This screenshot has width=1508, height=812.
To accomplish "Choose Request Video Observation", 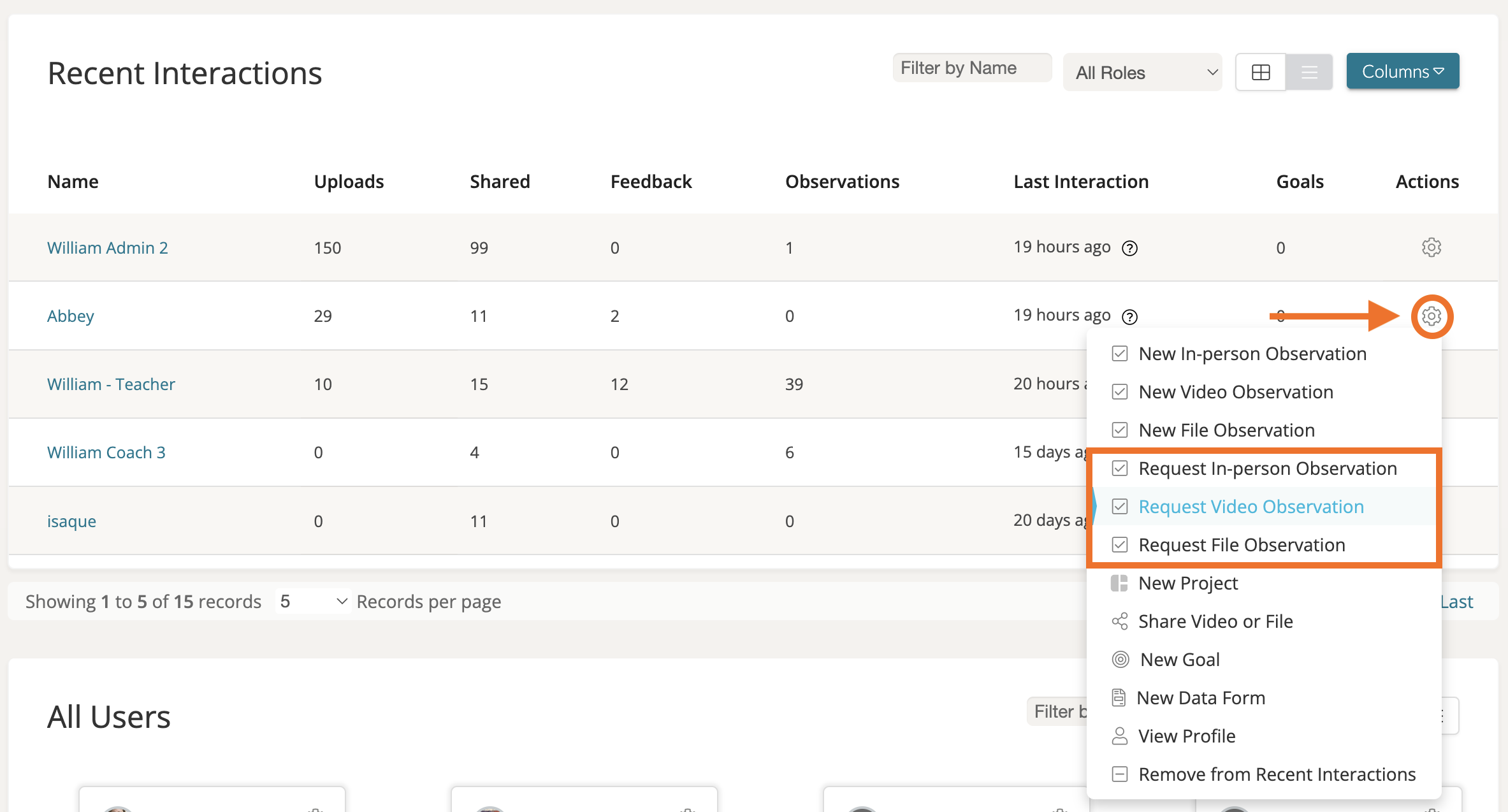I will 1251,507.
